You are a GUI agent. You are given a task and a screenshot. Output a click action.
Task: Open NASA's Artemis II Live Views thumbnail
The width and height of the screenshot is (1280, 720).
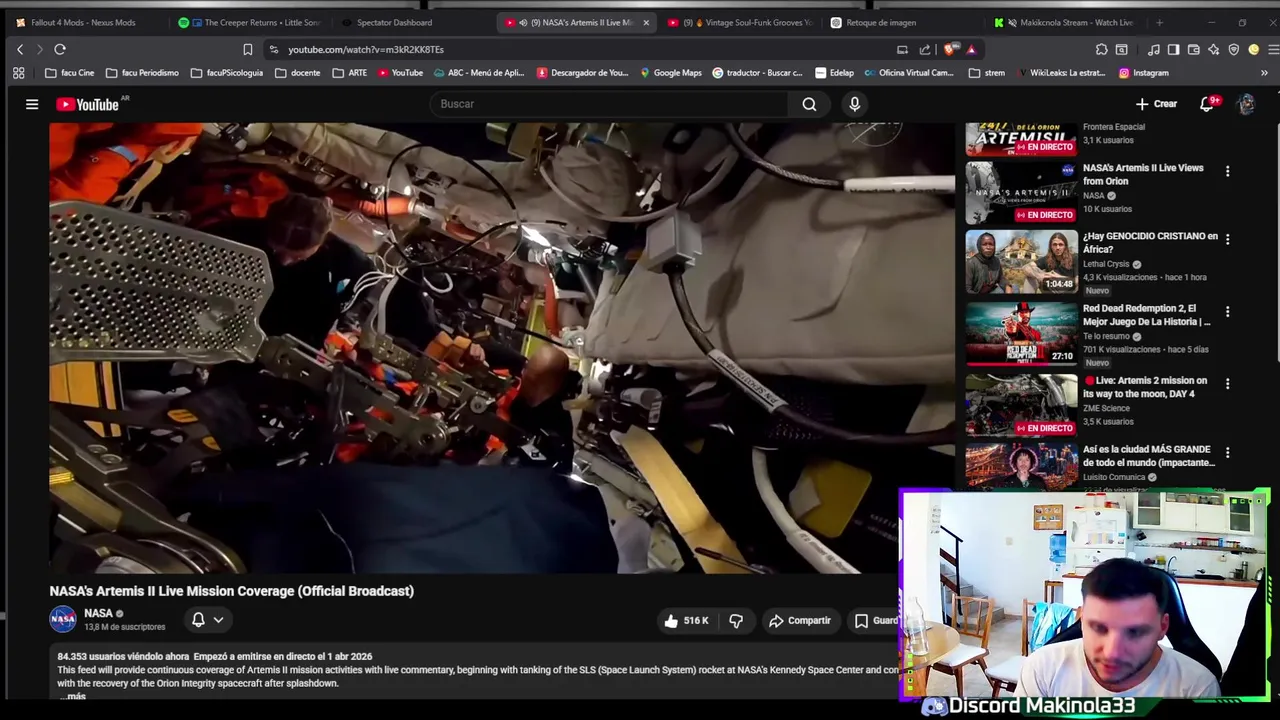[x=1021, y=193]
